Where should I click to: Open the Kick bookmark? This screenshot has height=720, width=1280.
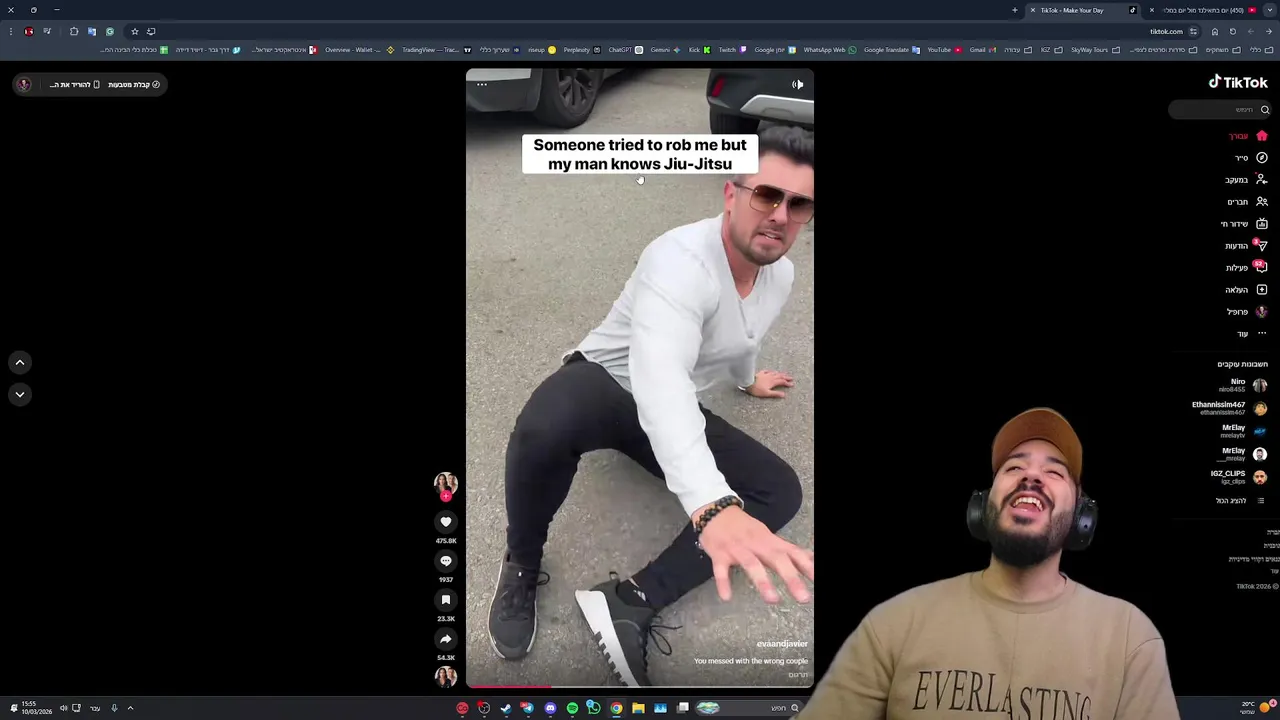click(x=699, y=50)
